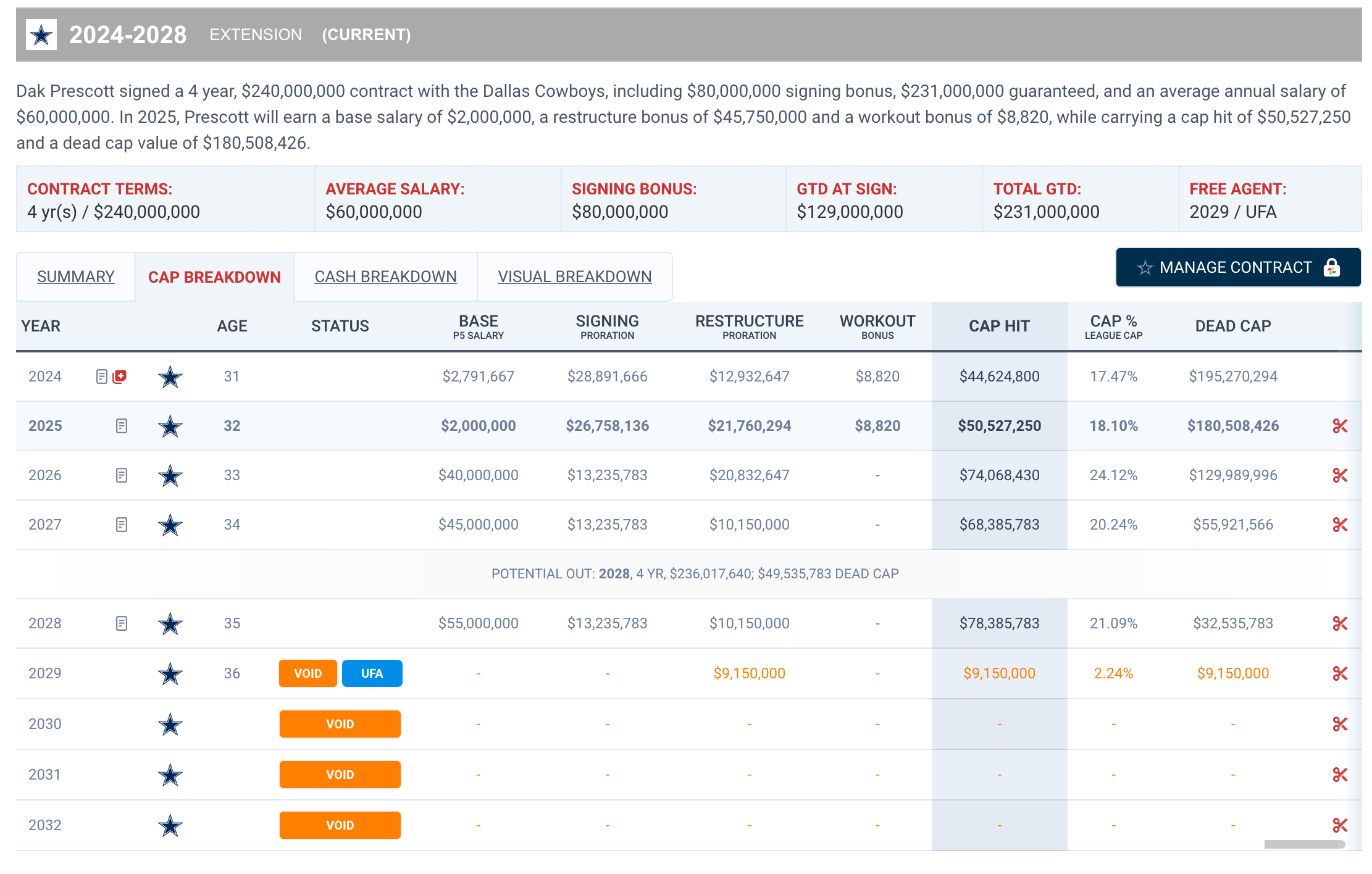Click the 2029 row cut scissors icon

click(1339, 673)
